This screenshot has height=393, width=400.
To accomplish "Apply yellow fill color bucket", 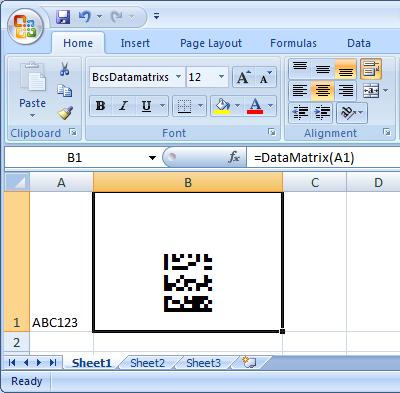I will pos(222,106).
